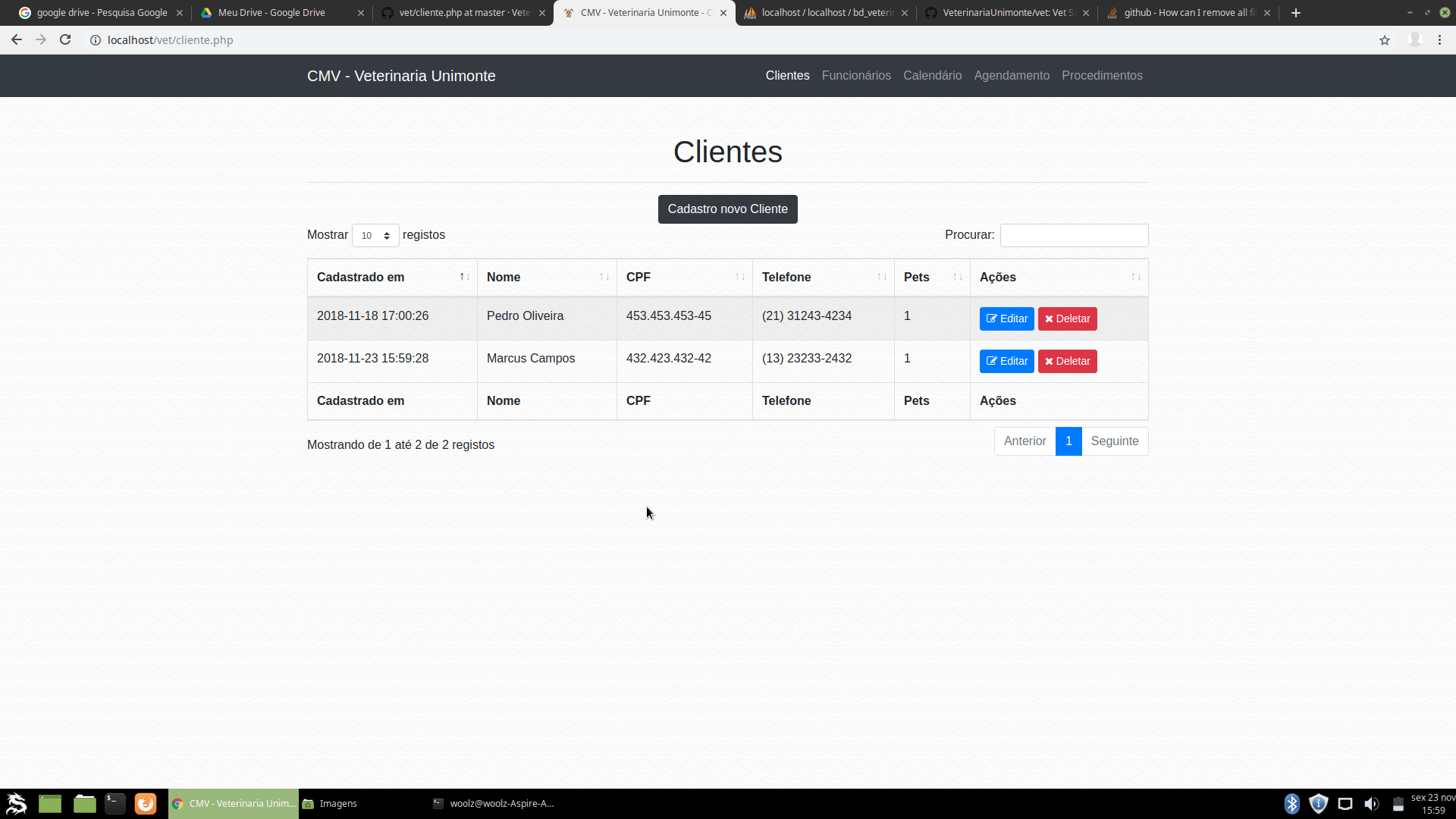Open the Mostrar registos count dropdown
This screenshot has width=1456, height=819.
pos(375,236)
